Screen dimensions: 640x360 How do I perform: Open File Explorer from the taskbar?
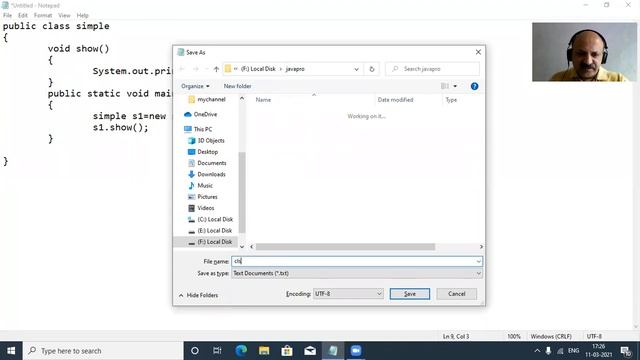[264, 351]
